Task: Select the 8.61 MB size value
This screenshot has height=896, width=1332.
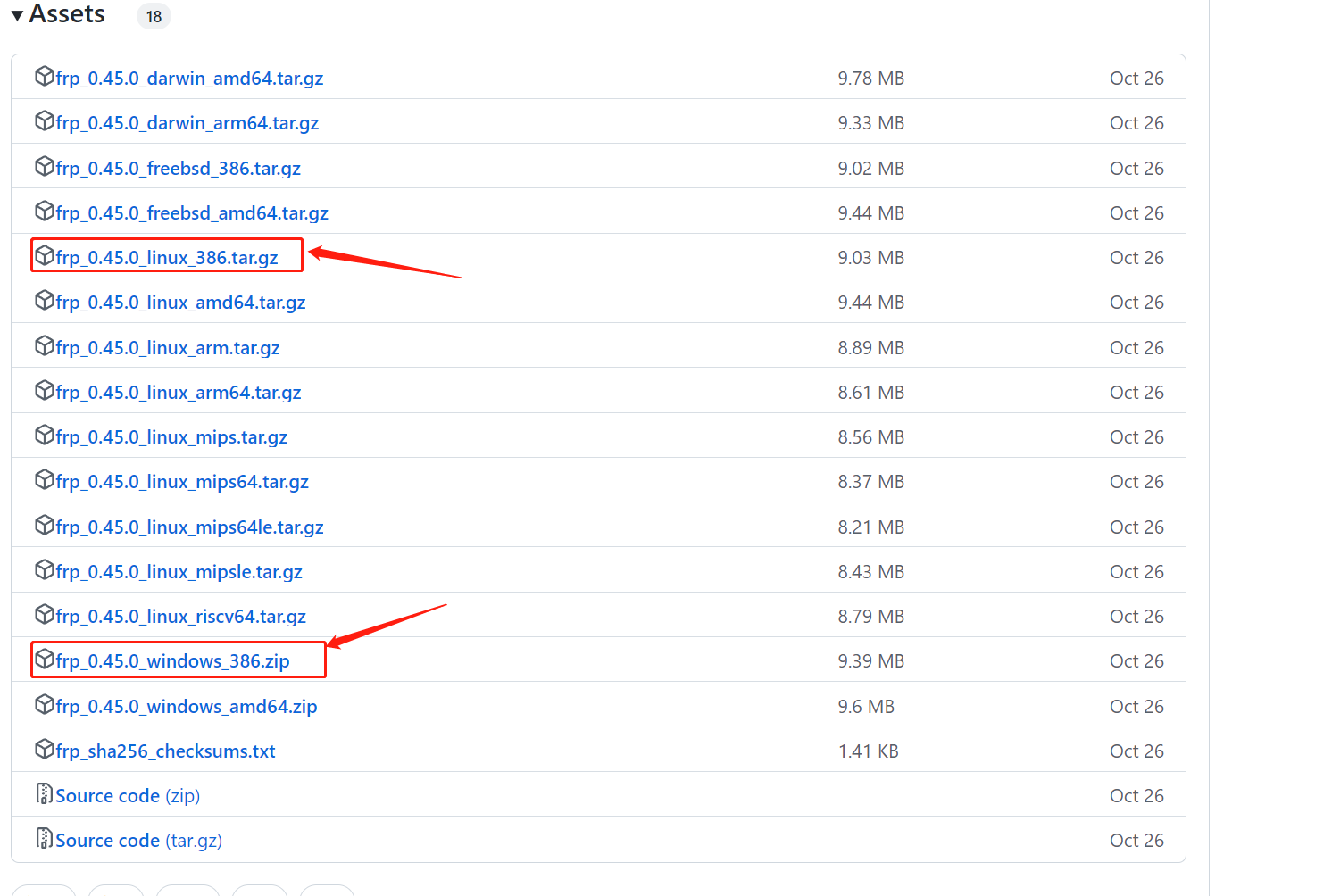Action: [x=870, y=393]
